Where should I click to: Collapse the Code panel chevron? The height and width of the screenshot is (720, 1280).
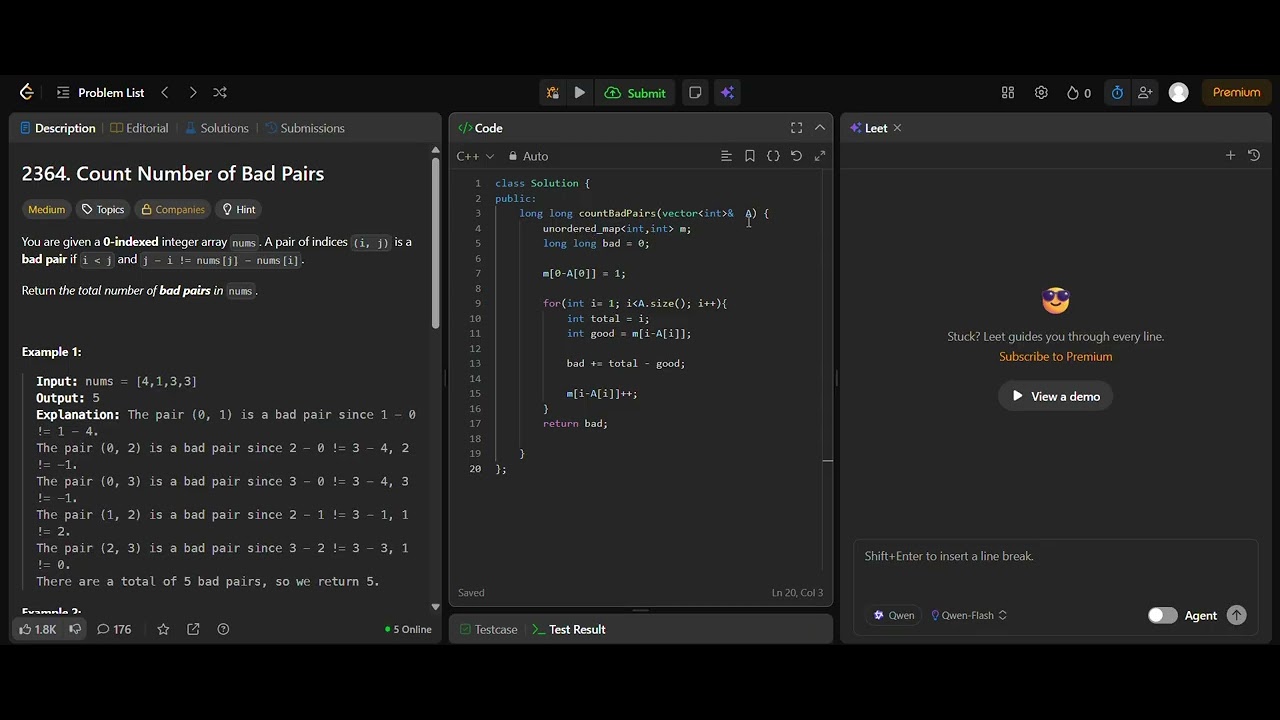(820, 128)
